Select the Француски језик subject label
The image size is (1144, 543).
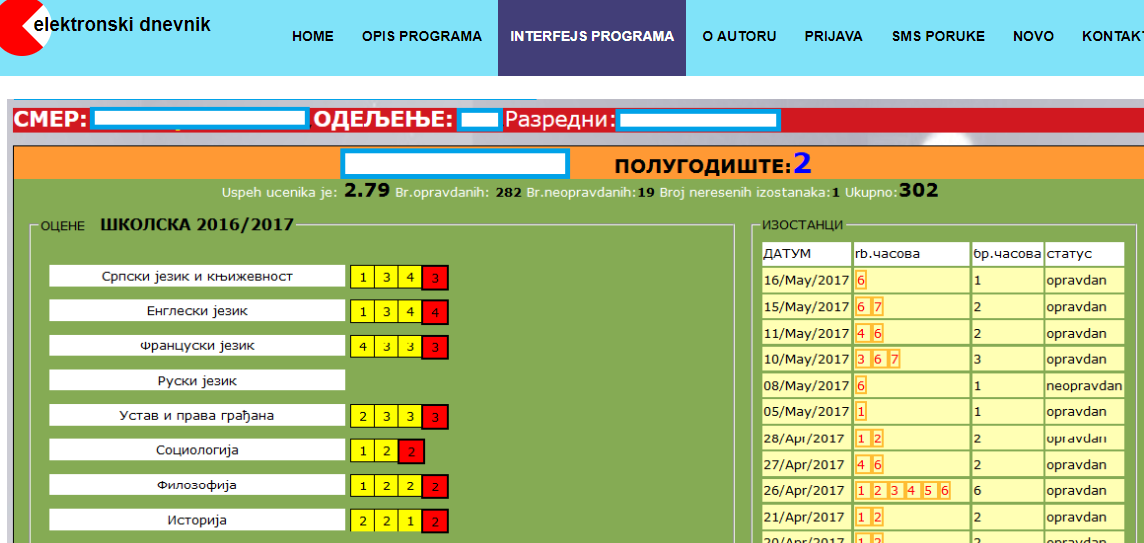[197, 346]
